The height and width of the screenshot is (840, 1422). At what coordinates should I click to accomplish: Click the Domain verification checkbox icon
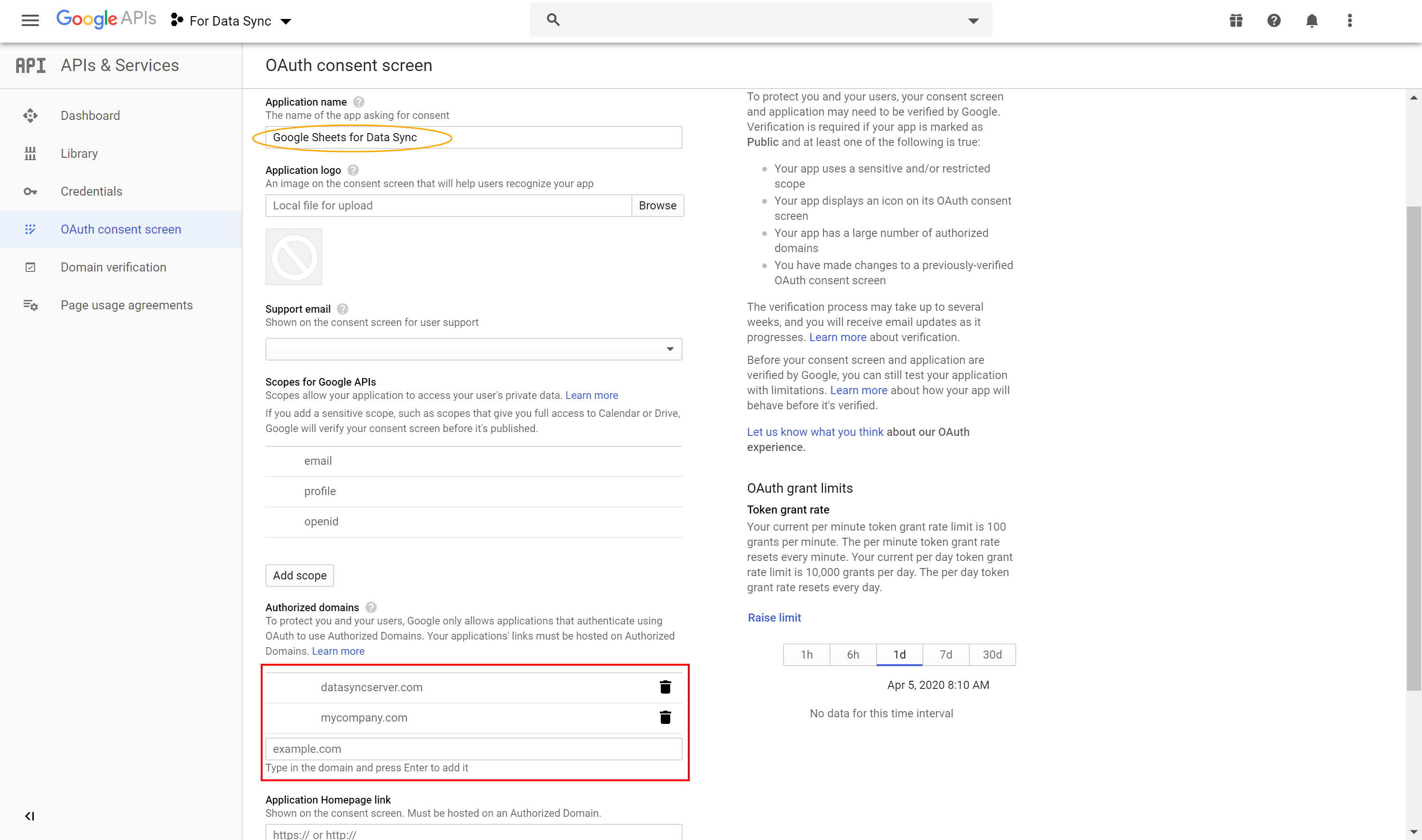click(x=31, y=267)
